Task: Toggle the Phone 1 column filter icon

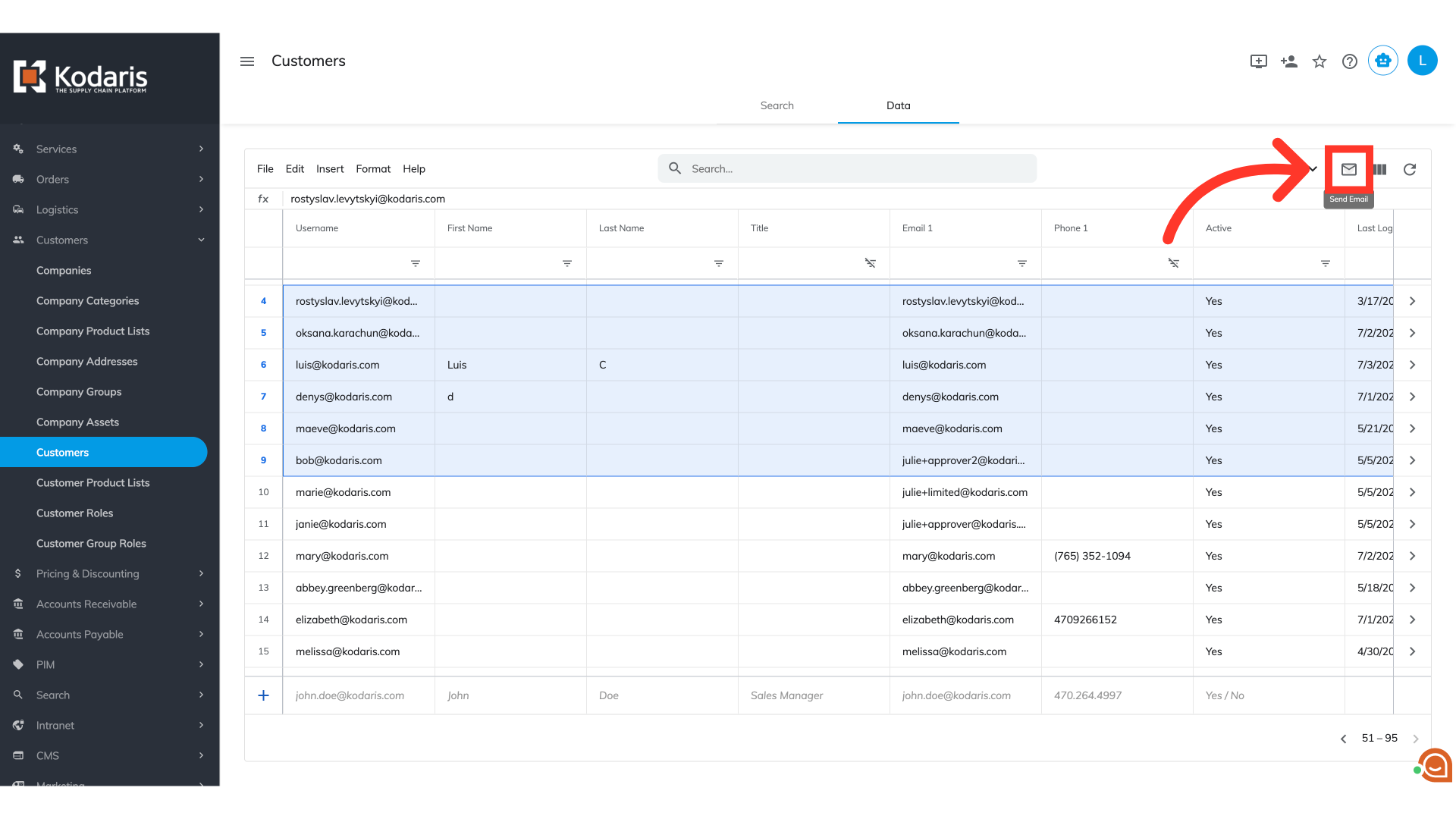Action: pyautogui.click(x=1173, y=263)
